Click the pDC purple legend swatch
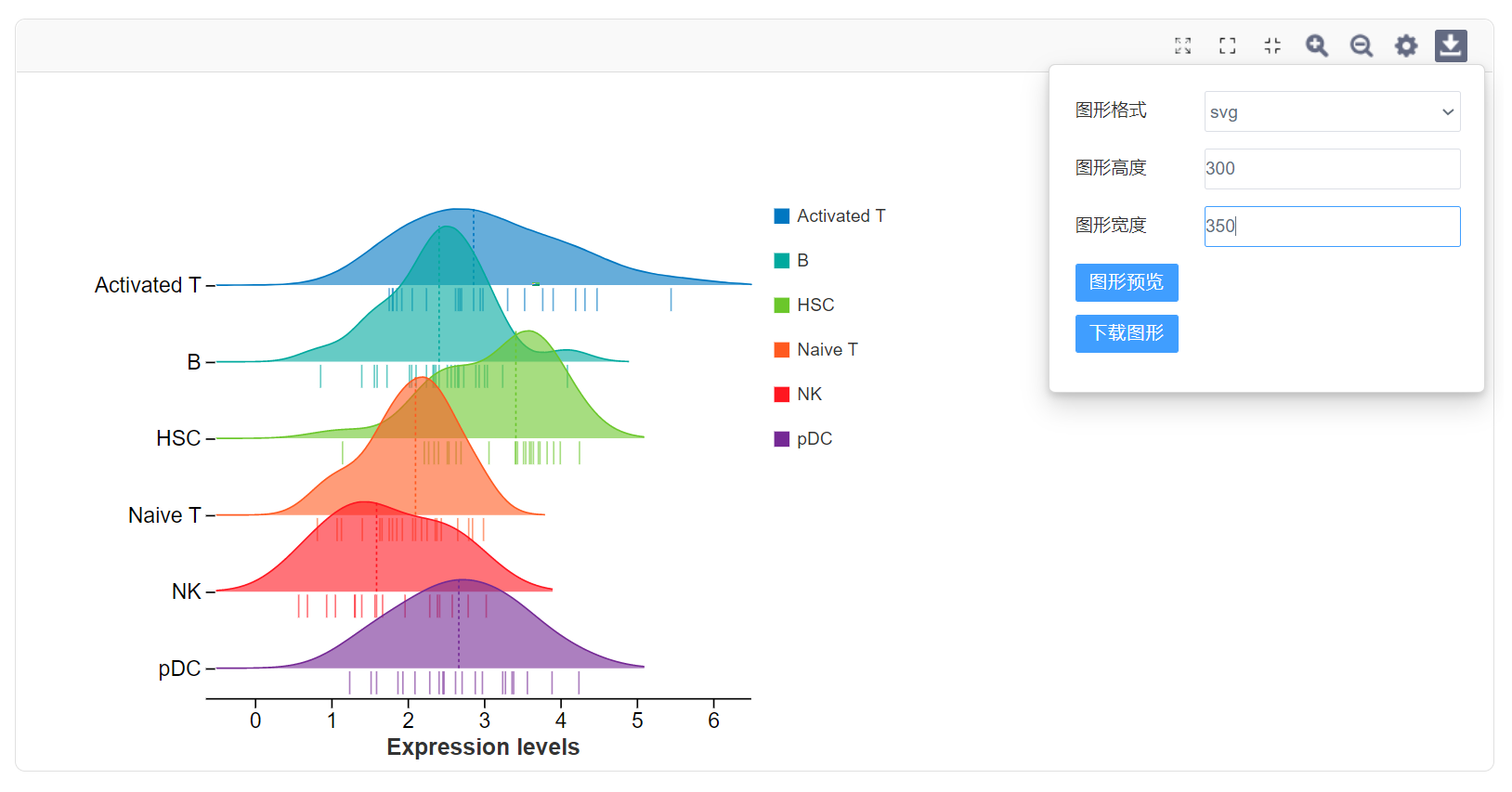The height and width of the screenshot is (792, 1512). click(x=782, y=439)
